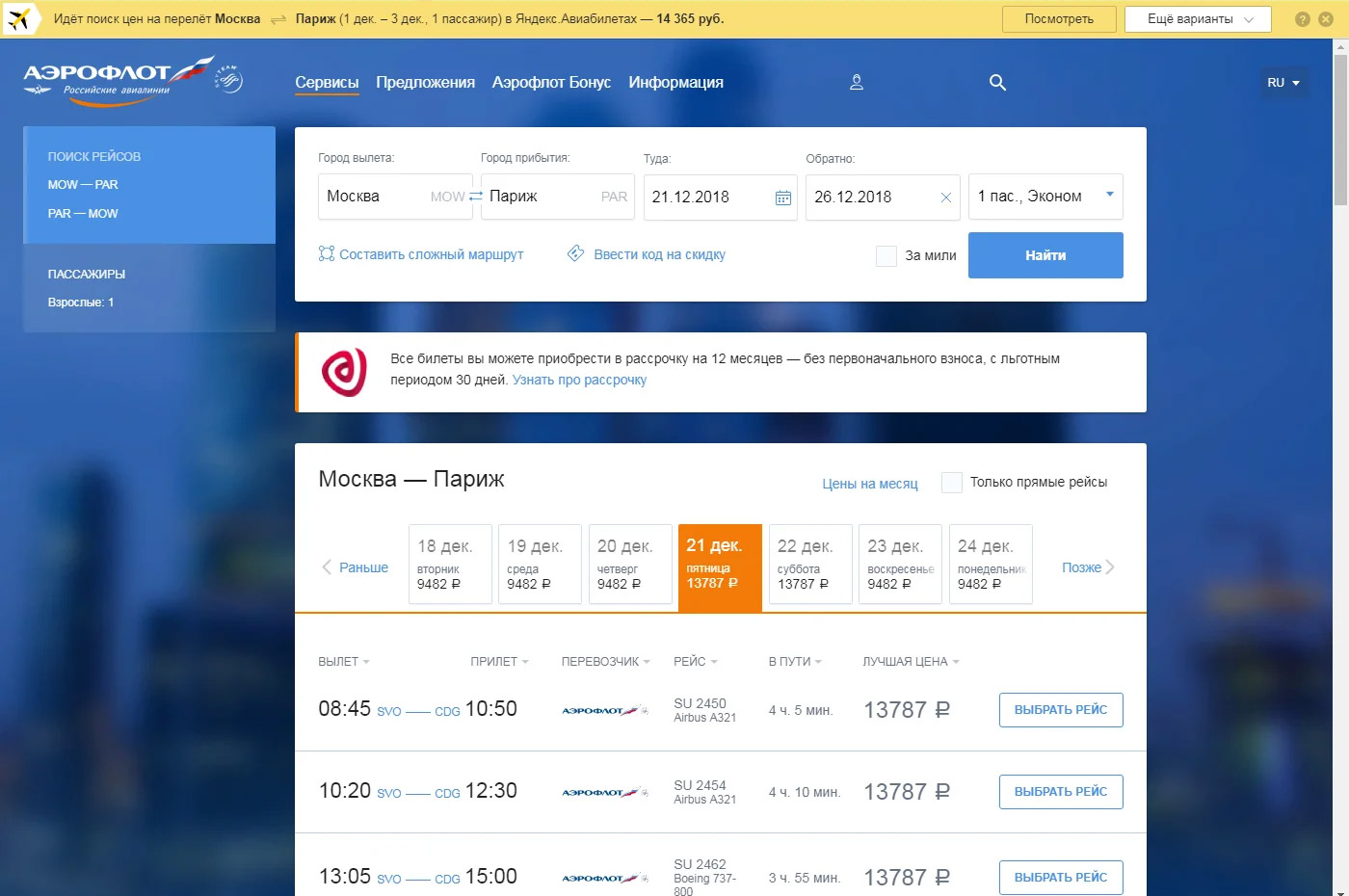Click the Найти search button

[1045, 255]
